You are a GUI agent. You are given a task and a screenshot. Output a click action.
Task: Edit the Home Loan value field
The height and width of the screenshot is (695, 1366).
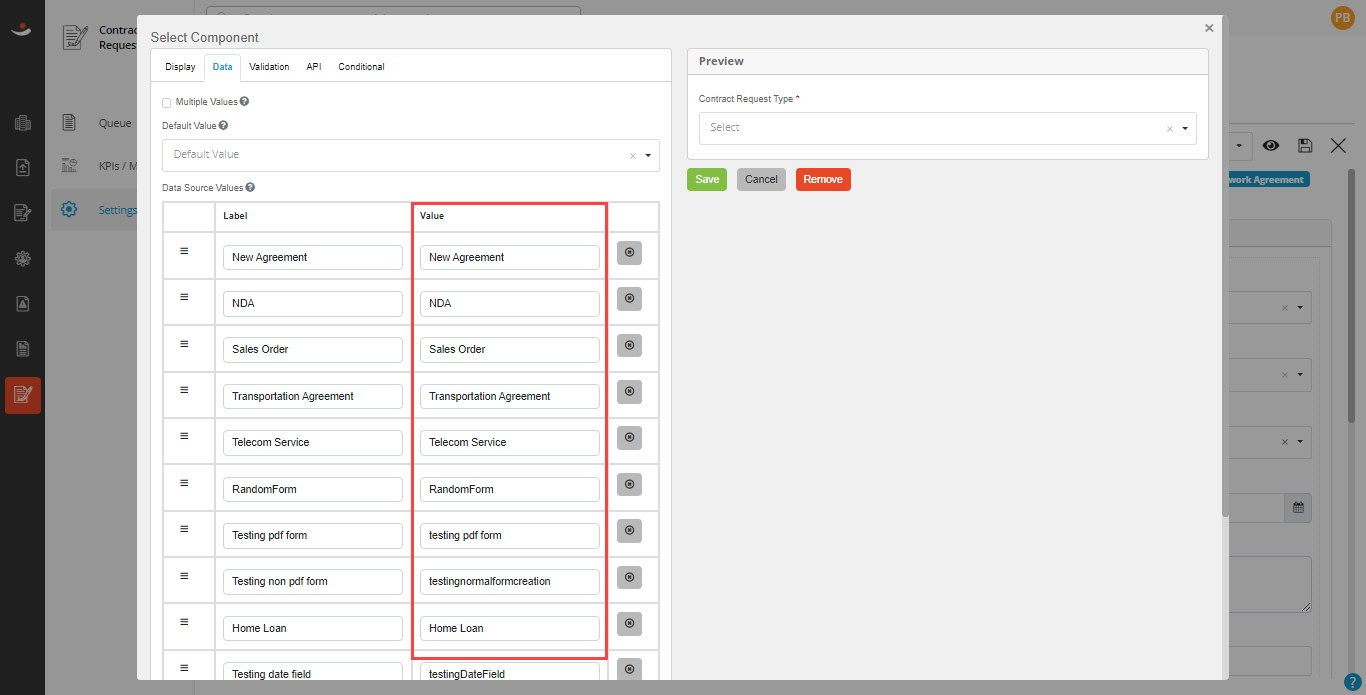click(509, 628)
